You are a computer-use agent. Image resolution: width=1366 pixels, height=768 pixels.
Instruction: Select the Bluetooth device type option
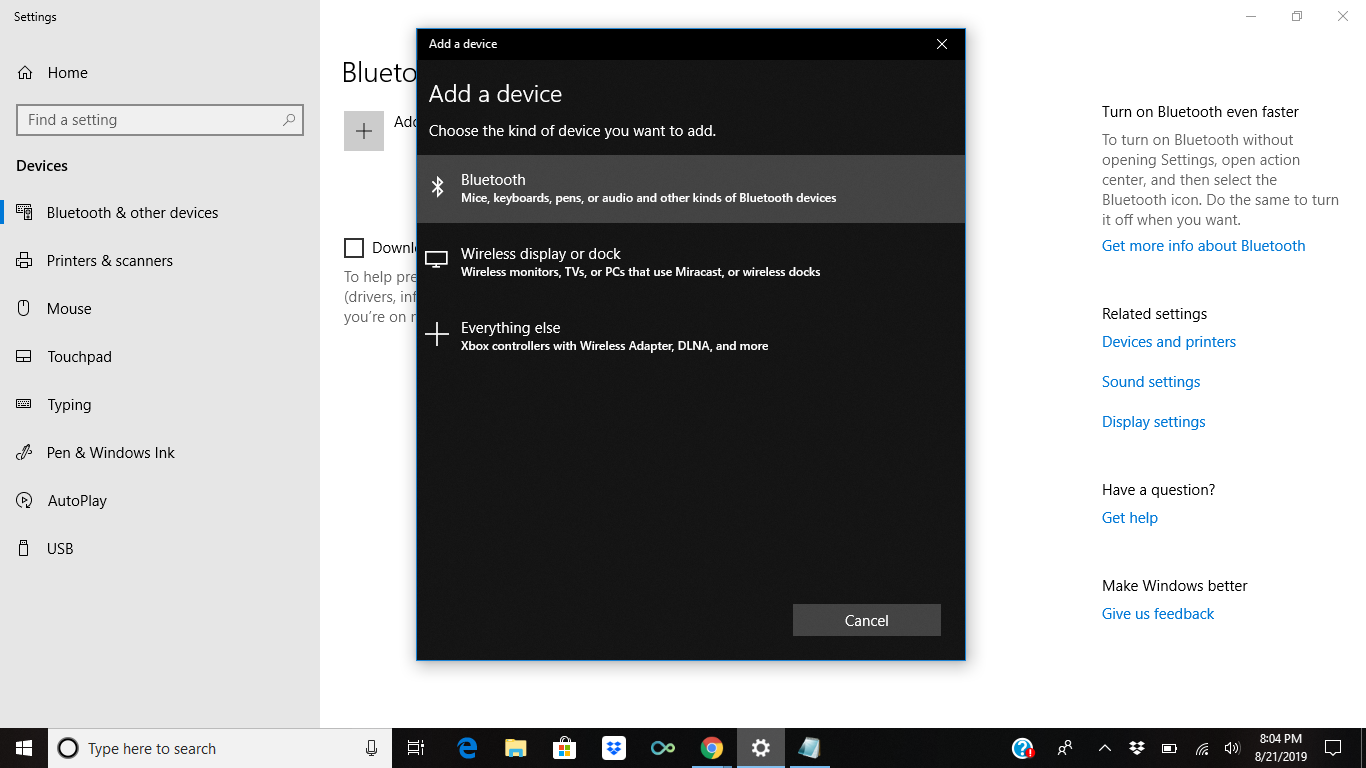coord(690,188)
